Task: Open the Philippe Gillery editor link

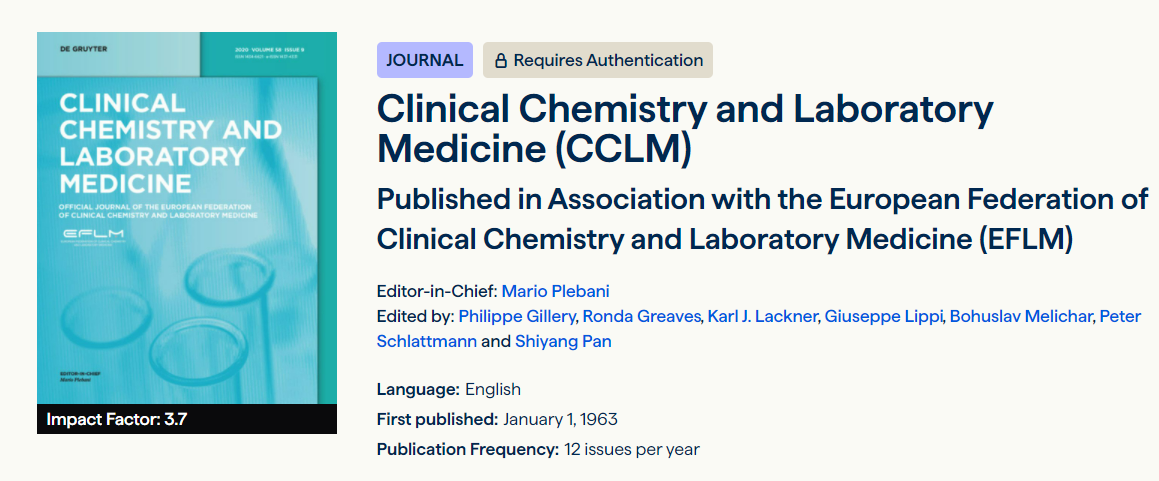Action: click(517, 316)
